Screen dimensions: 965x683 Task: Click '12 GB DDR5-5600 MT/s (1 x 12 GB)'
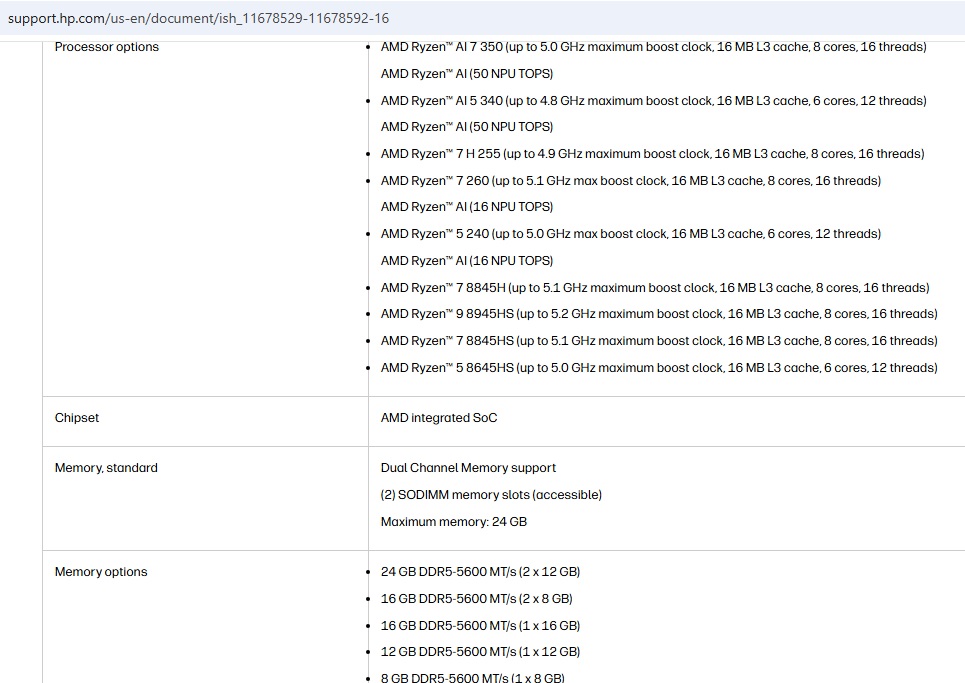[481, 652]
